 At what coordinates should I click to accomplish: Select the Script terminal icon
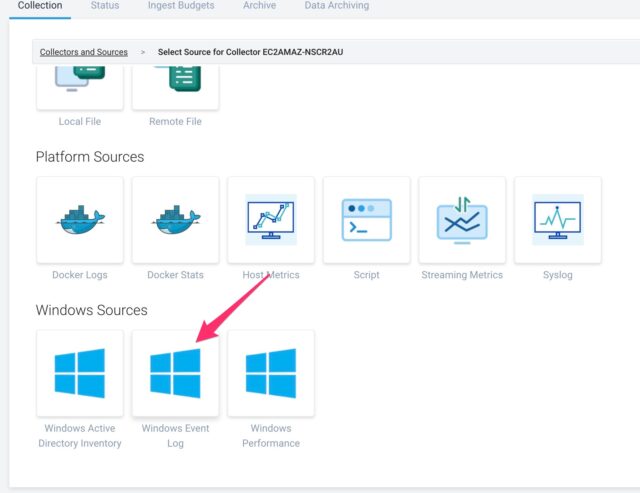point(367,220)
